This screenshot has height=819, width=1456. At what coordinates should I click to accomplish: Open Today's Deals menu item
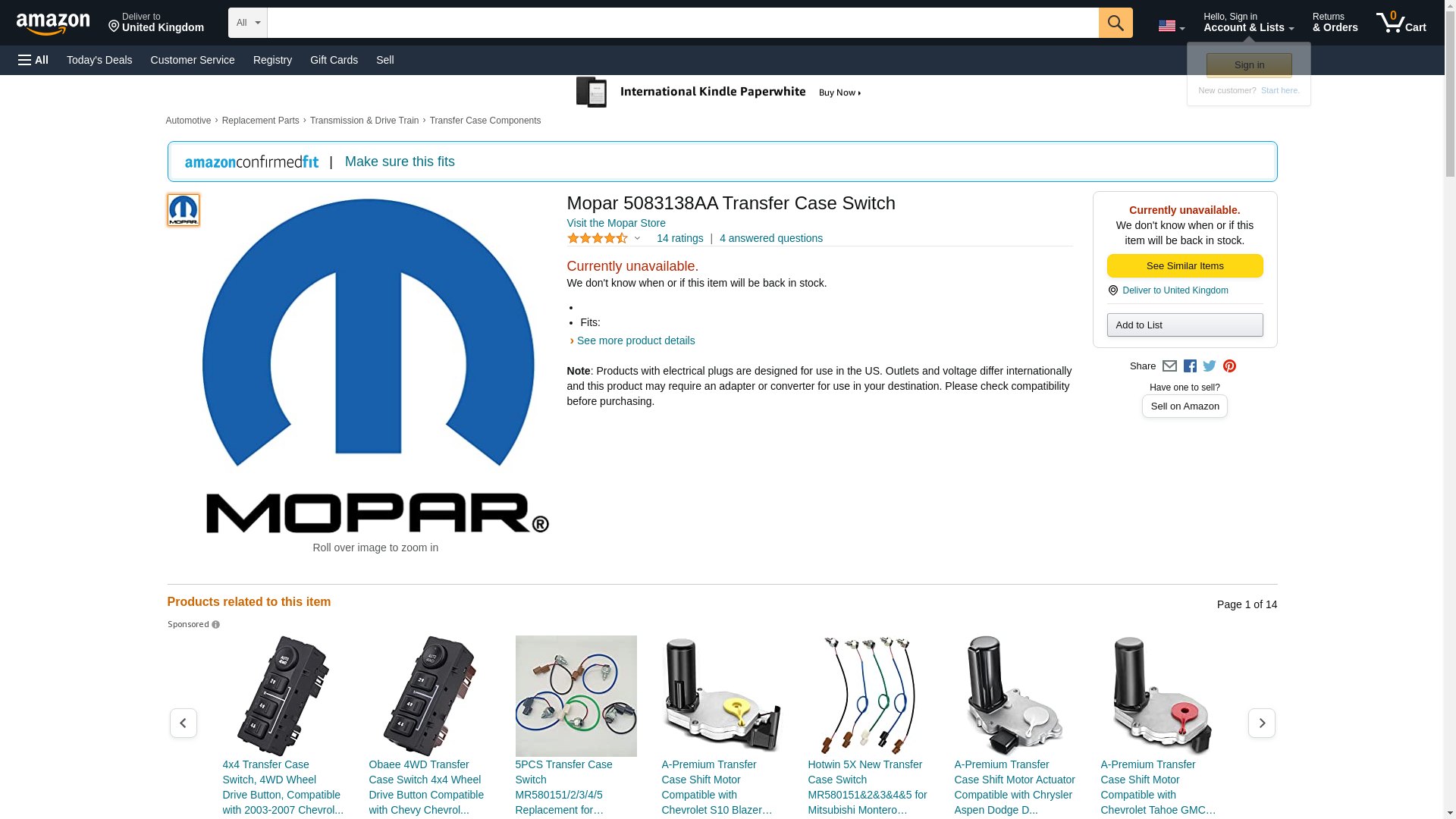tap(99, 60)
